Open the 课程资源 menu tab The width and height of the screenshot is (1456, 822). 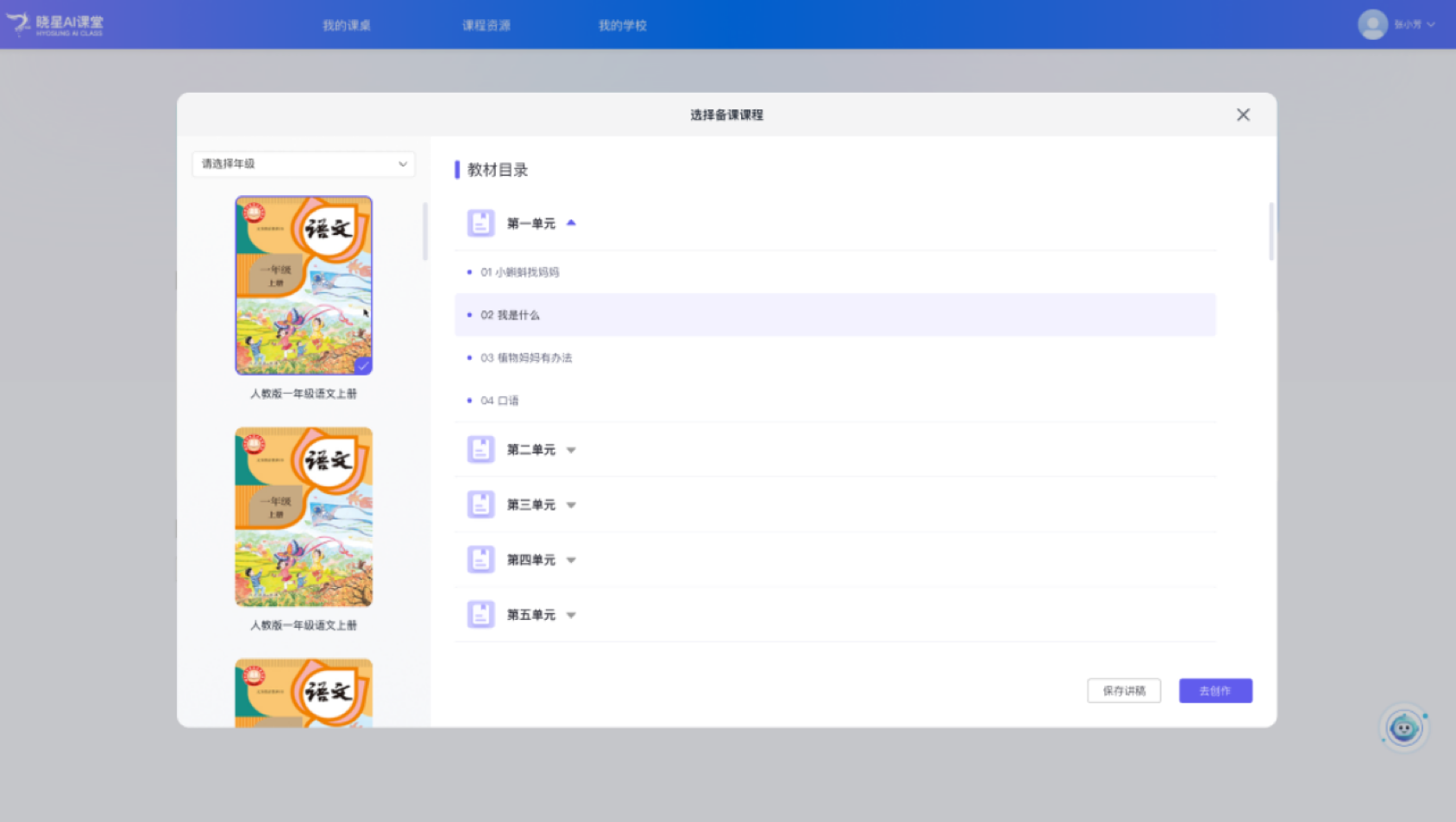coord(486,25)
